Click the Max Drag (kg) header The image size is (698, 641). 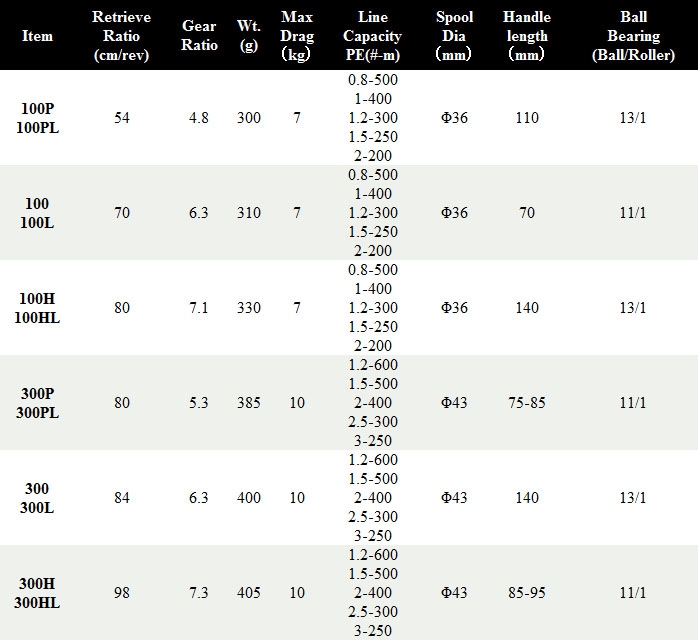297,36
